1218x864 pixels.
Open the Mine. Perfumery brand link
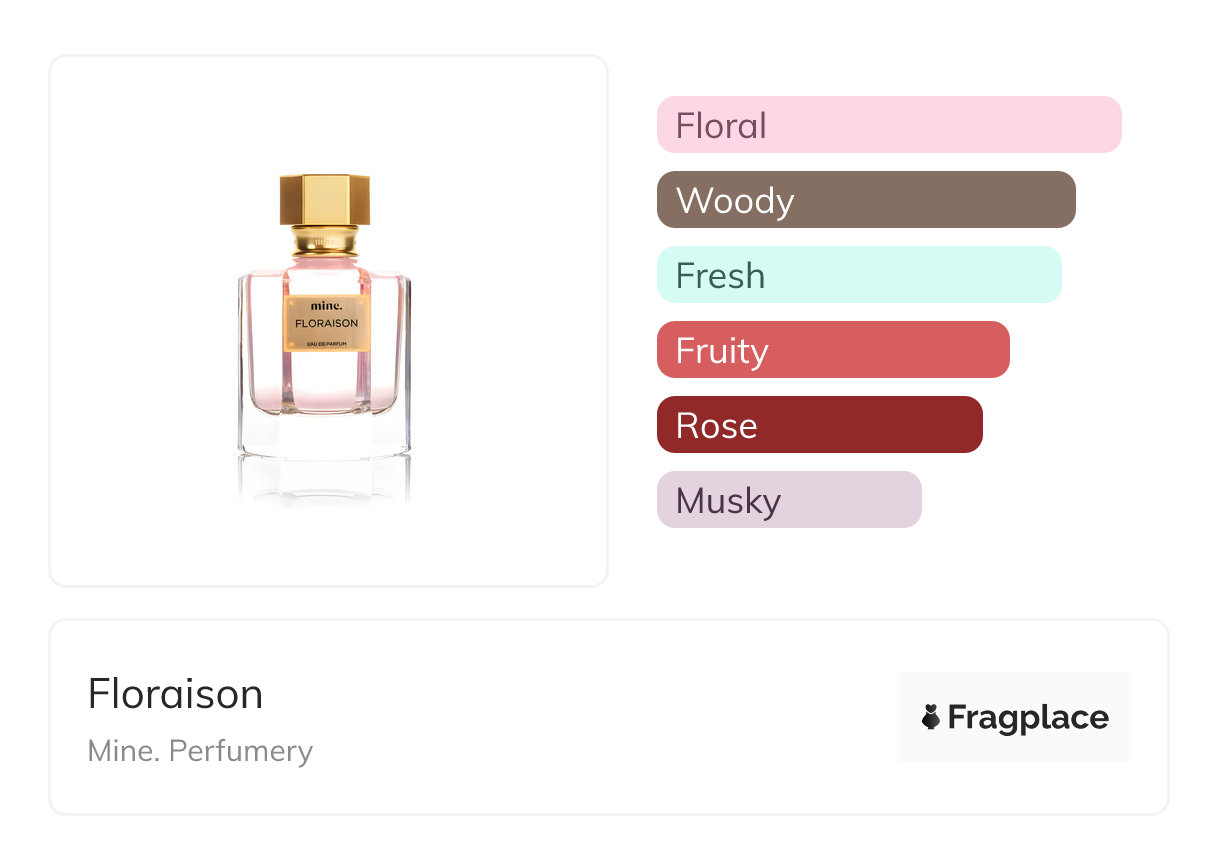(200, 751)
